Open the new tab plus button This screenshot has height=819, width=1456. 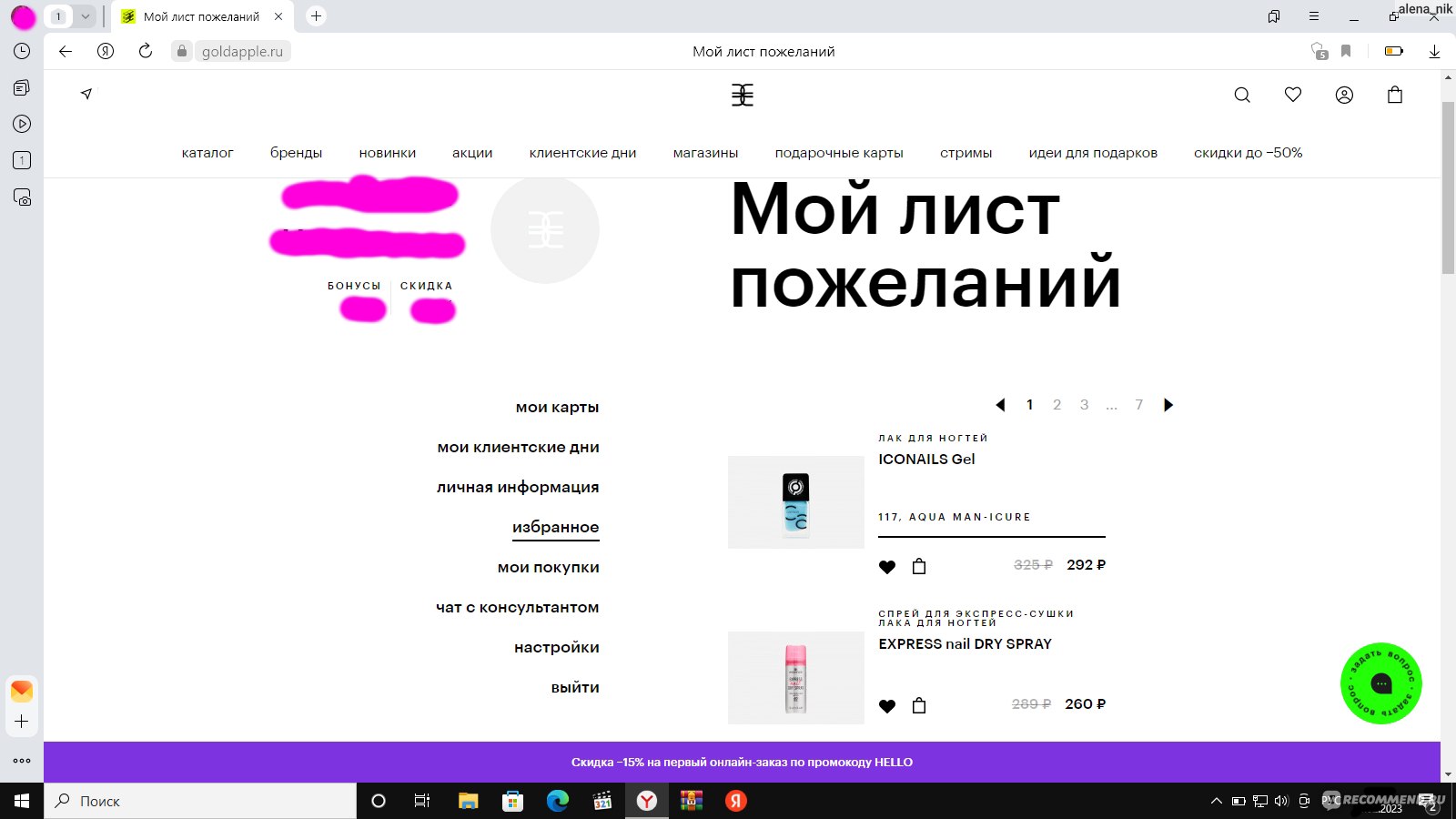point(316,16)
